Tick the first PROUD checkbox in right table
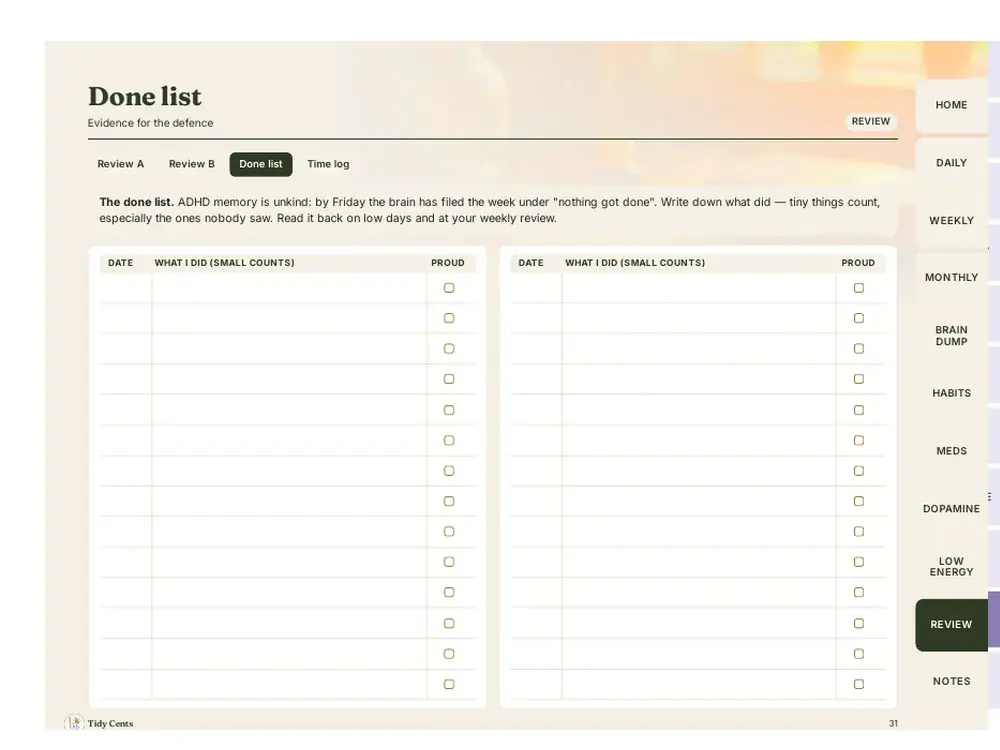 pyautogui.click(x=859, y=288)
